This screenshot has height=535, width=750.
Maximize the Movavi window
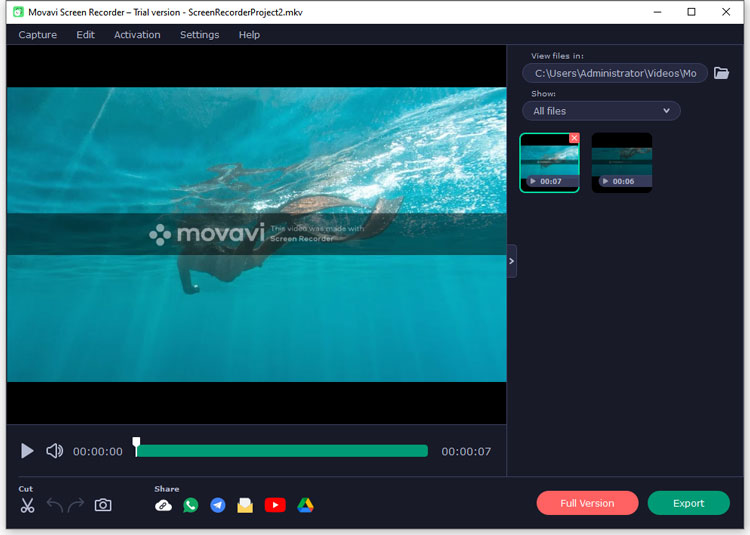coord(691,12)
